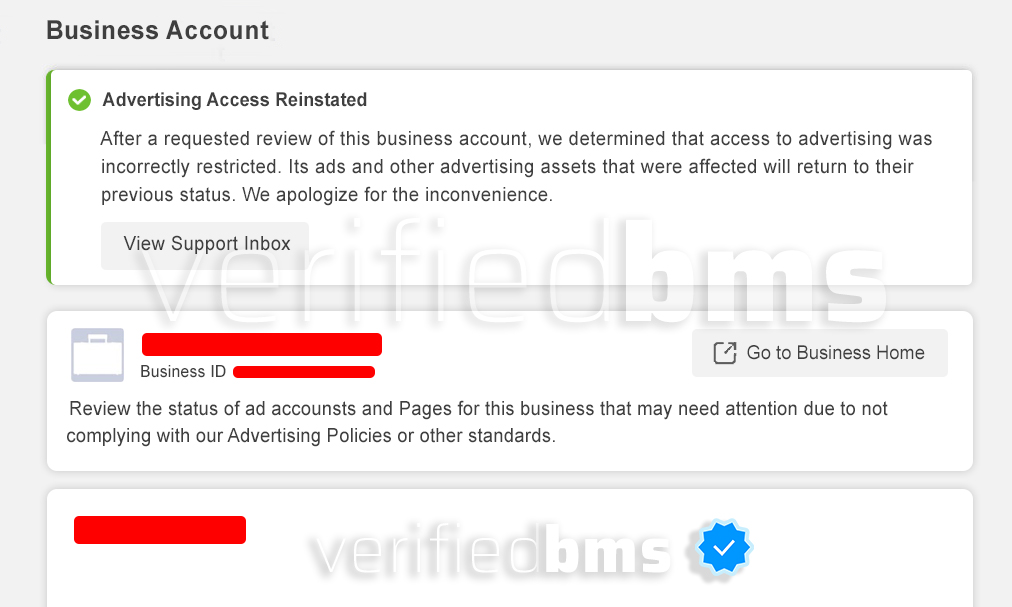Select the Business Account page heading
The height and width of the screenshot is (607, 1012).
point(157,30)
